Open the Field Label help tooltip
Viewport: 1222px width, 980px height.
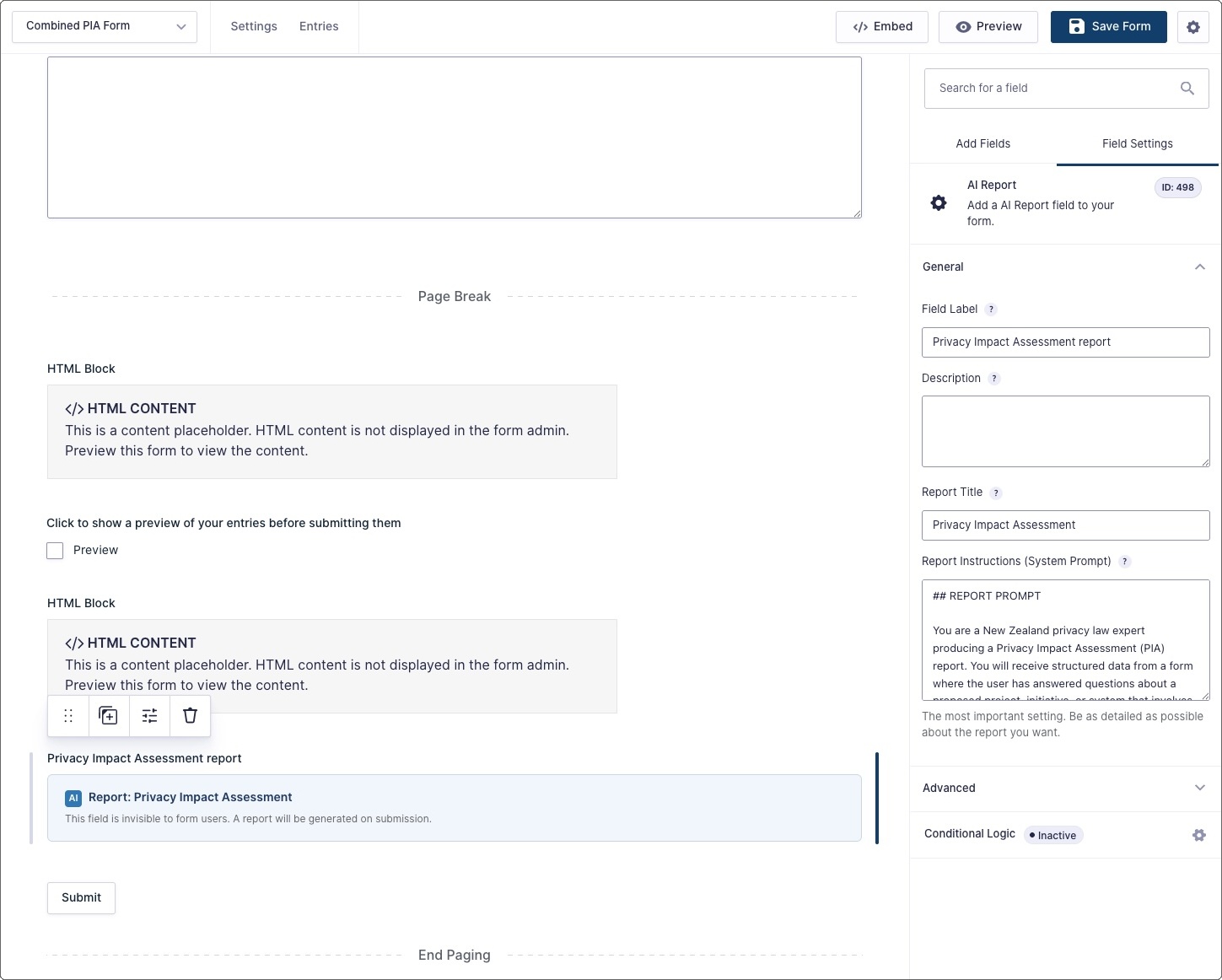pyautogui.click(x=991, y=310)
